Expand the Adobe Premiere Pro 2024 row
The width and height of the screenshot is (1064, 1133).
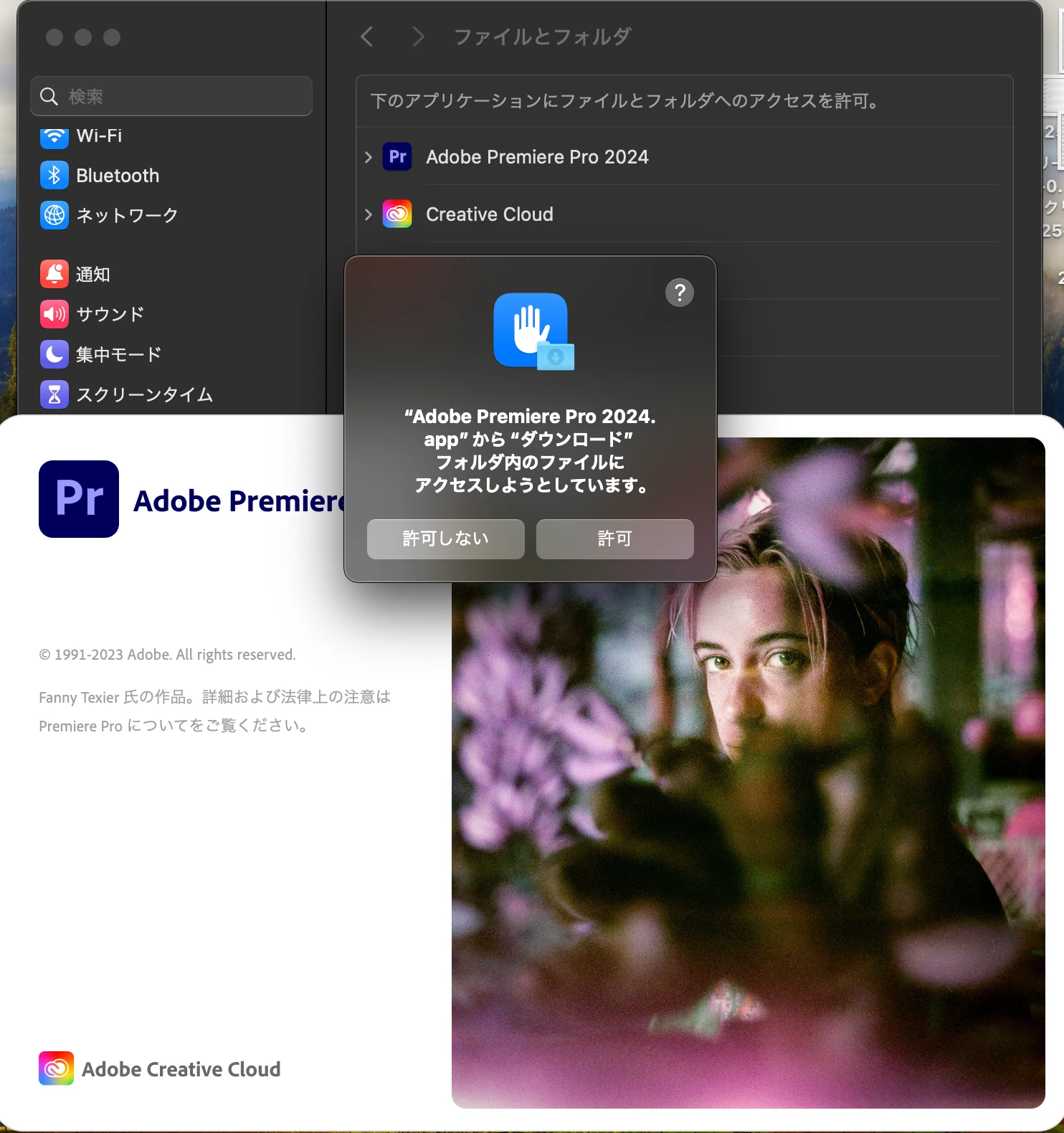click(369, 157)
